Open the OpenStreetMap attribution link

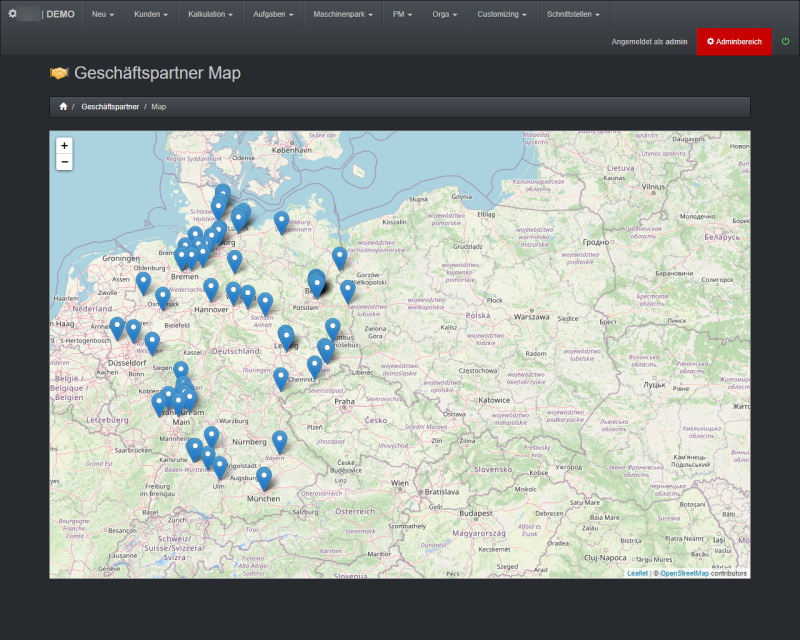tap(684, 573)
